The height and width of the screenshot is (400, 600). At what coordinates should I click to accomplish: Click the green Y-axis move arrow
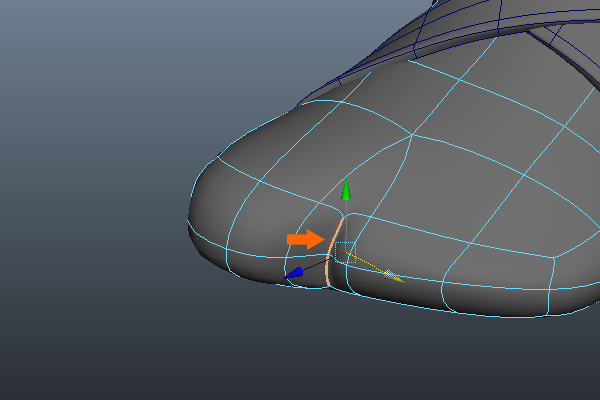[x=346, y=188]
